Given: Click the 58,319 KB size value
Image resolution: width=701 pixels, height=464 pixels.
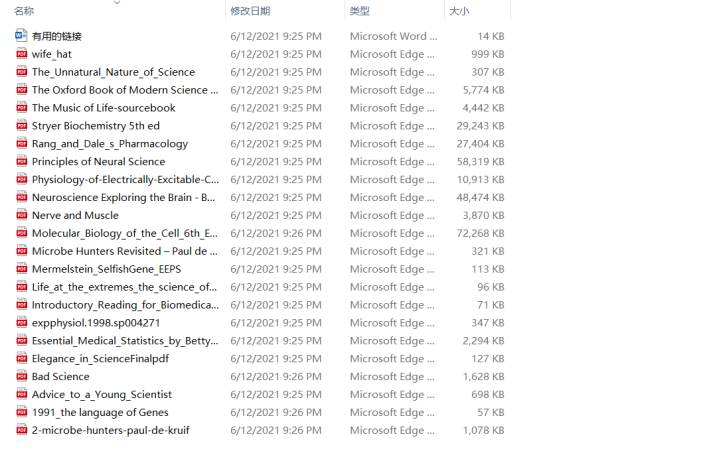Looking at the screenshot, I should tap(480, 161).
